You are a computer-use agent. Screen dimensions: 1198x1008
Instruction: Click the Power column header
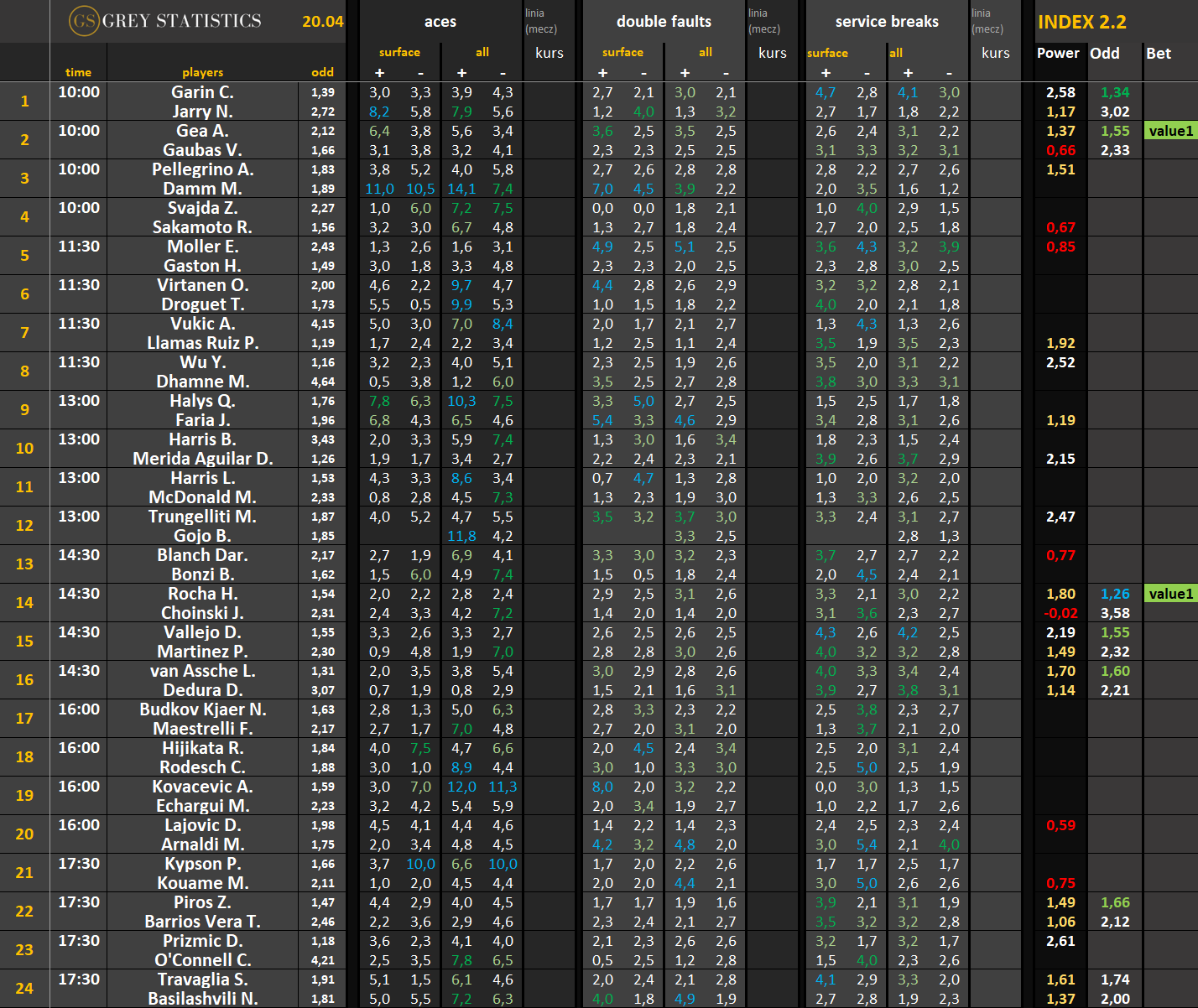tap(1058, 53)
